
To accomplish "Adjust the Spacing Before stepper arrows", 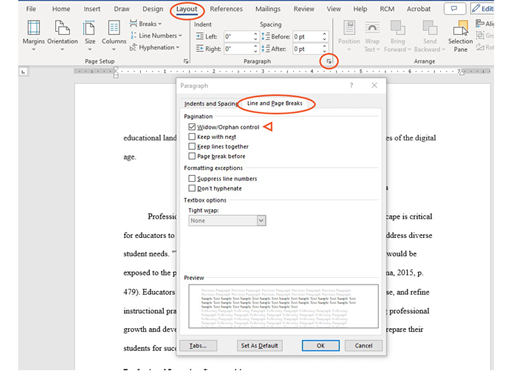I will tap(324, 36).
